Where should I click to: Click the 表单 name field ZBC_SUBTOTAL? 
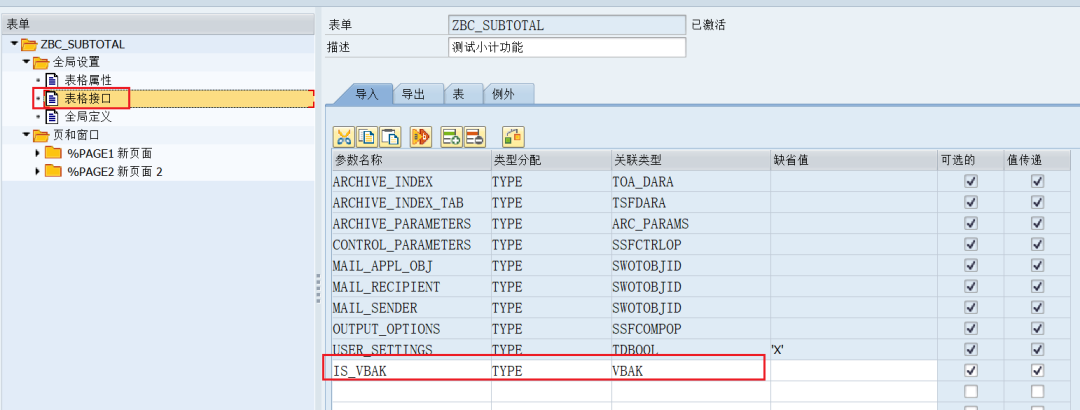[x=566, y=25]
